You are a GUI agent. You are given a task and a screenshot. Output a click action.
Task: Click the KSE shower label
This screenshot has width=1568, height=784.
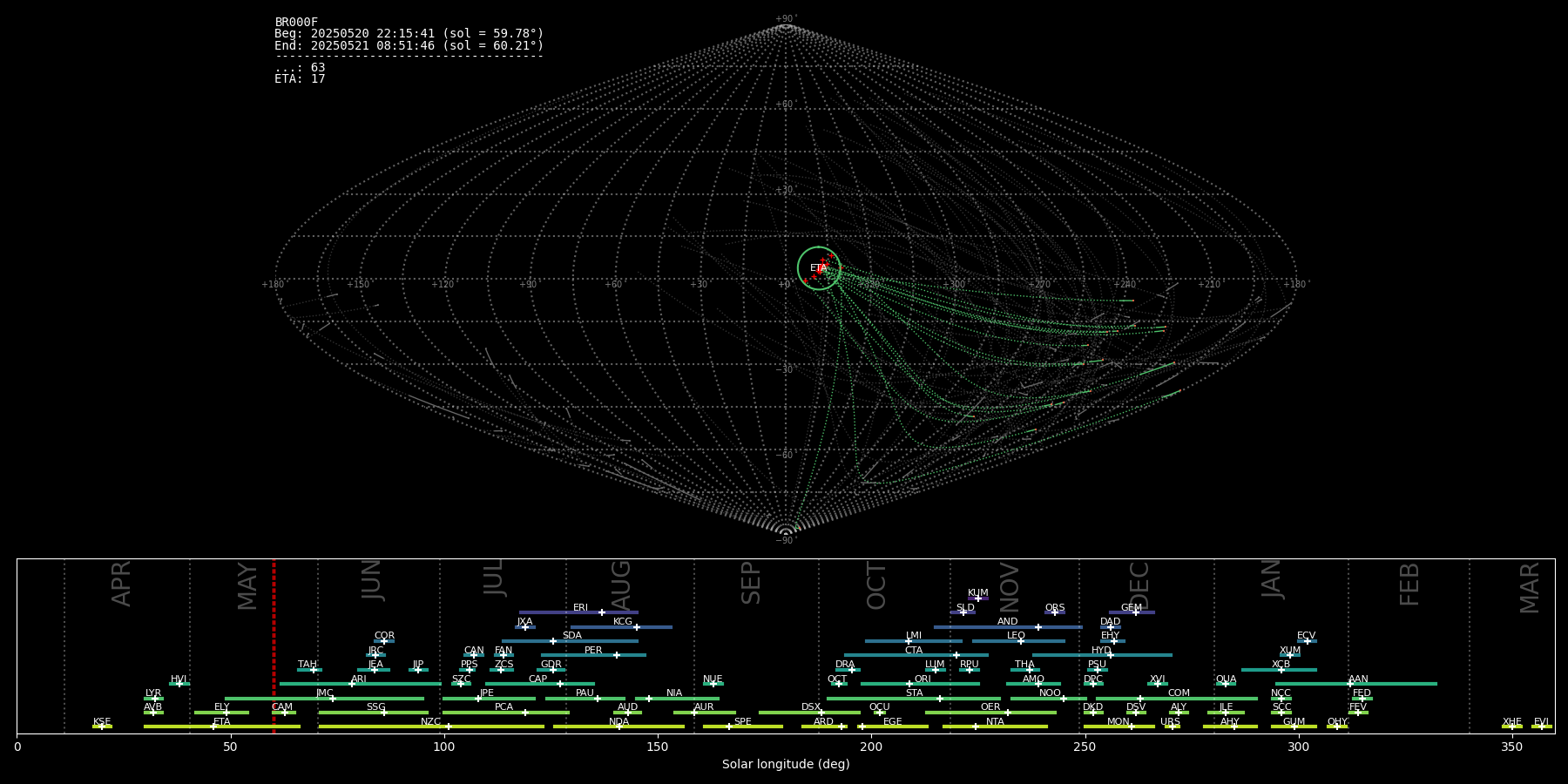[x=102, y=721]
